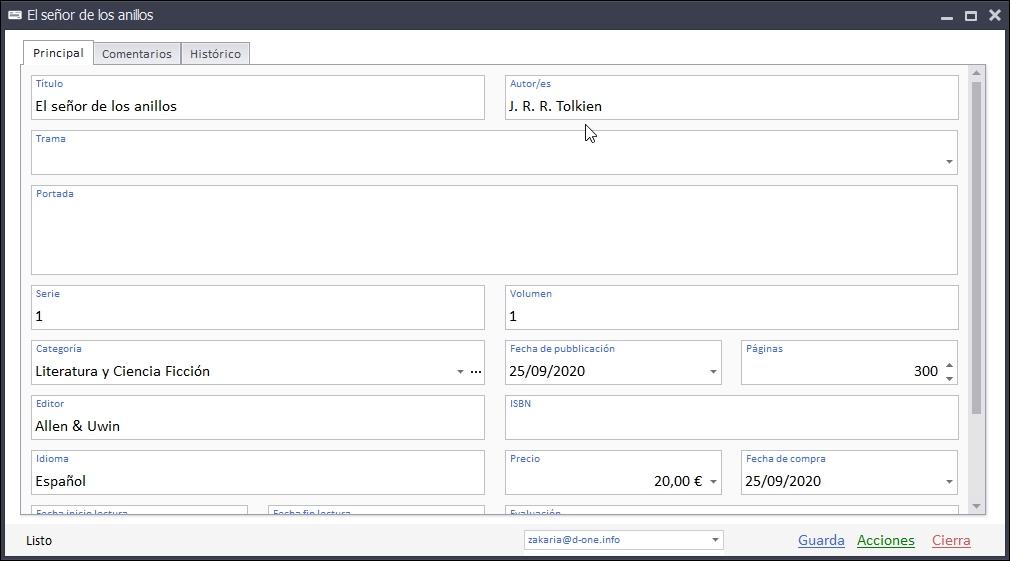Decrease Páginas value with down arrow
The width and height of the screenshot is (1010, 561).
(949, 378)
